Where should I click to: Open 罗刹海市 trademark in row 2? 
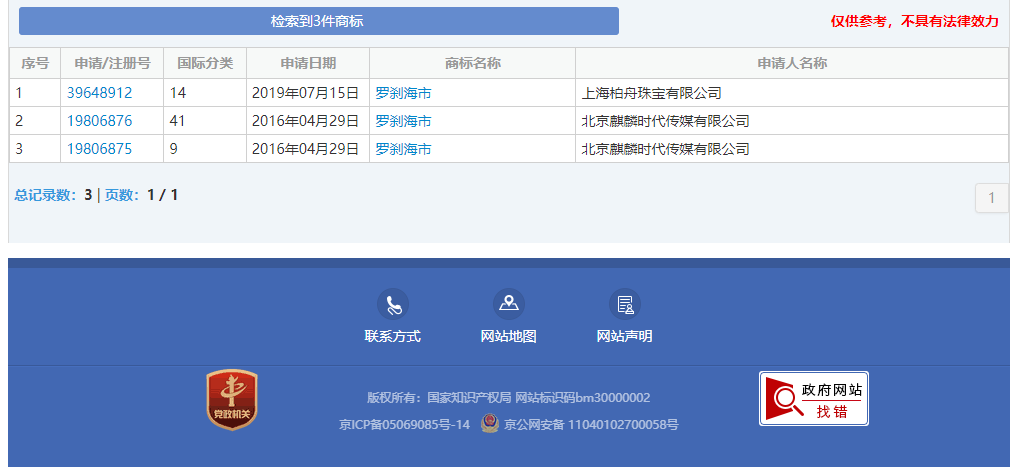point(403,121)
